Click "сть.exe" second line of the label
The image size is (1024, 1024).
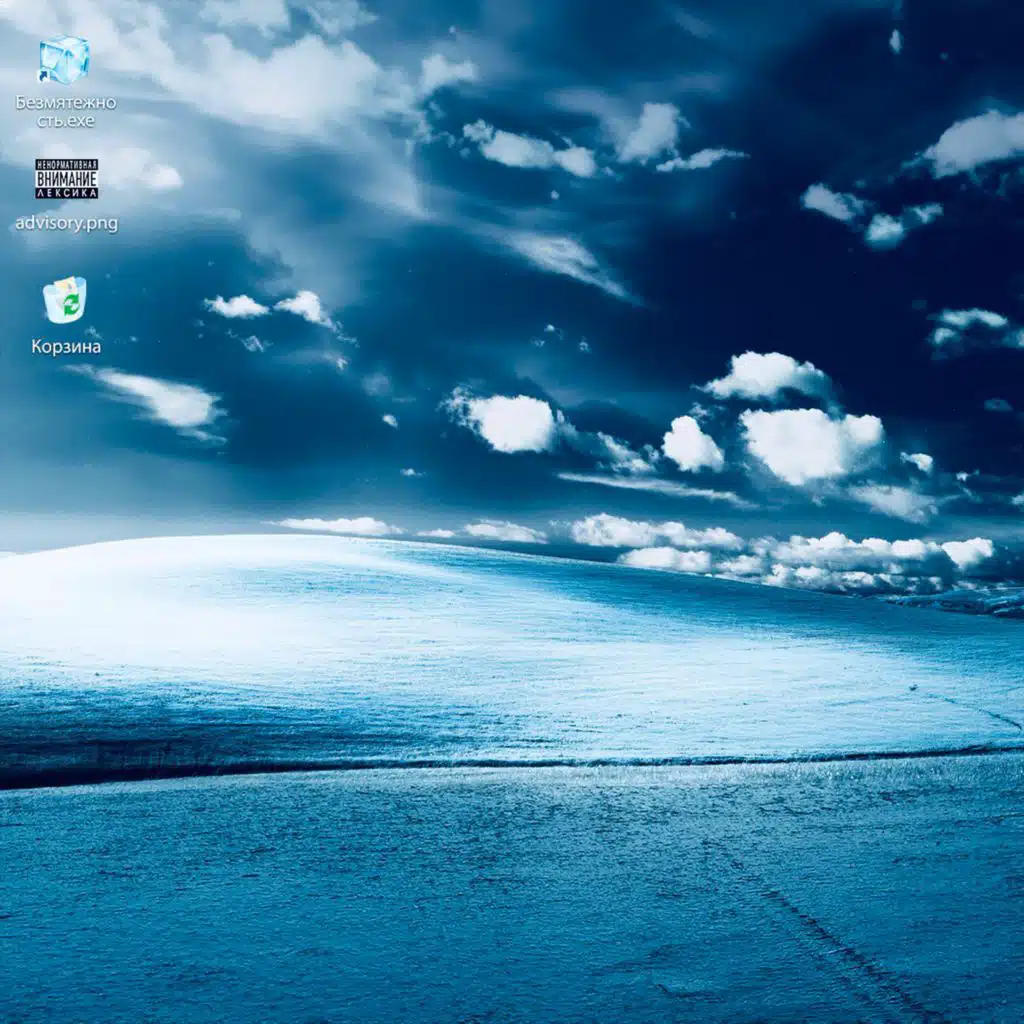pyautogui.click(x=66, y=121)
